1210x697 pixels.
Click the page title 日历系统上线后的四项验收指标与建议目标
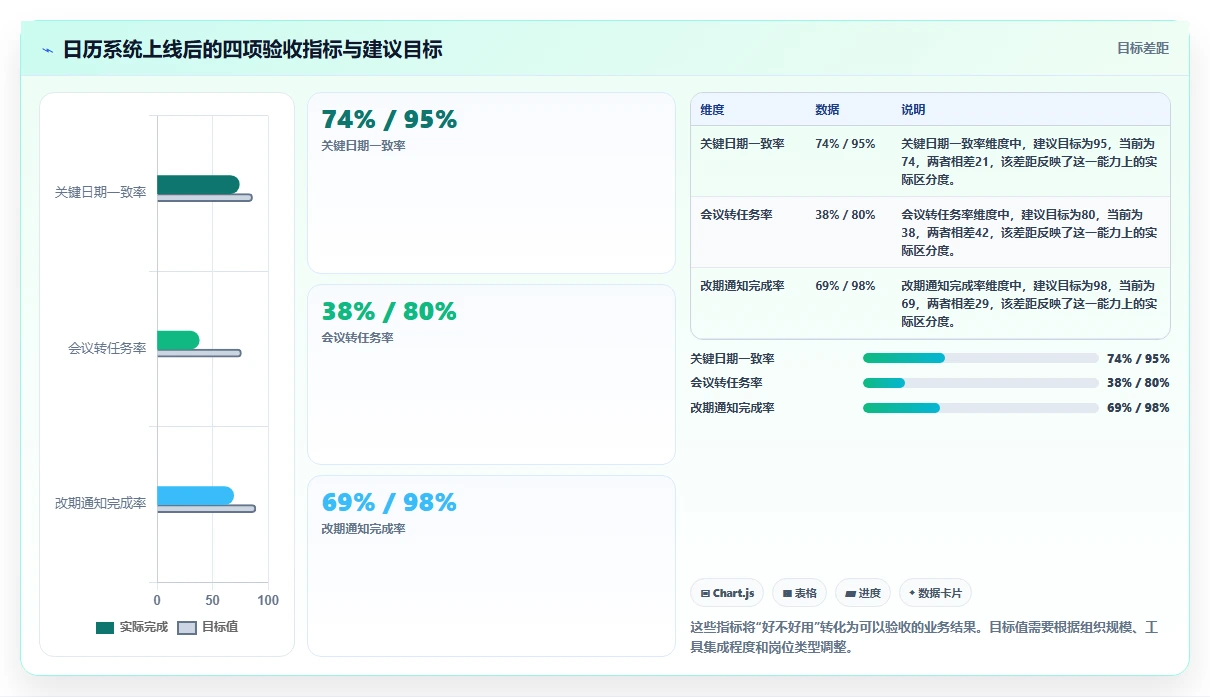pos(252,50)
